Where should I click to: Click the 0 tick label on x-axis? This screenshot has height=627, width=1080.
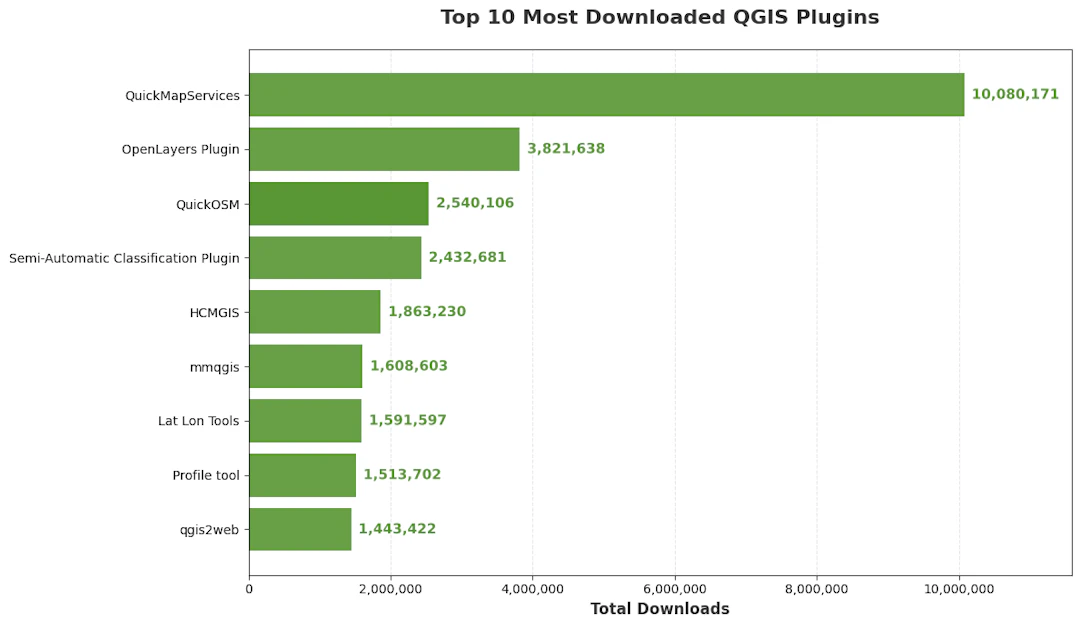pyautogui.click(x=249, y=589)
